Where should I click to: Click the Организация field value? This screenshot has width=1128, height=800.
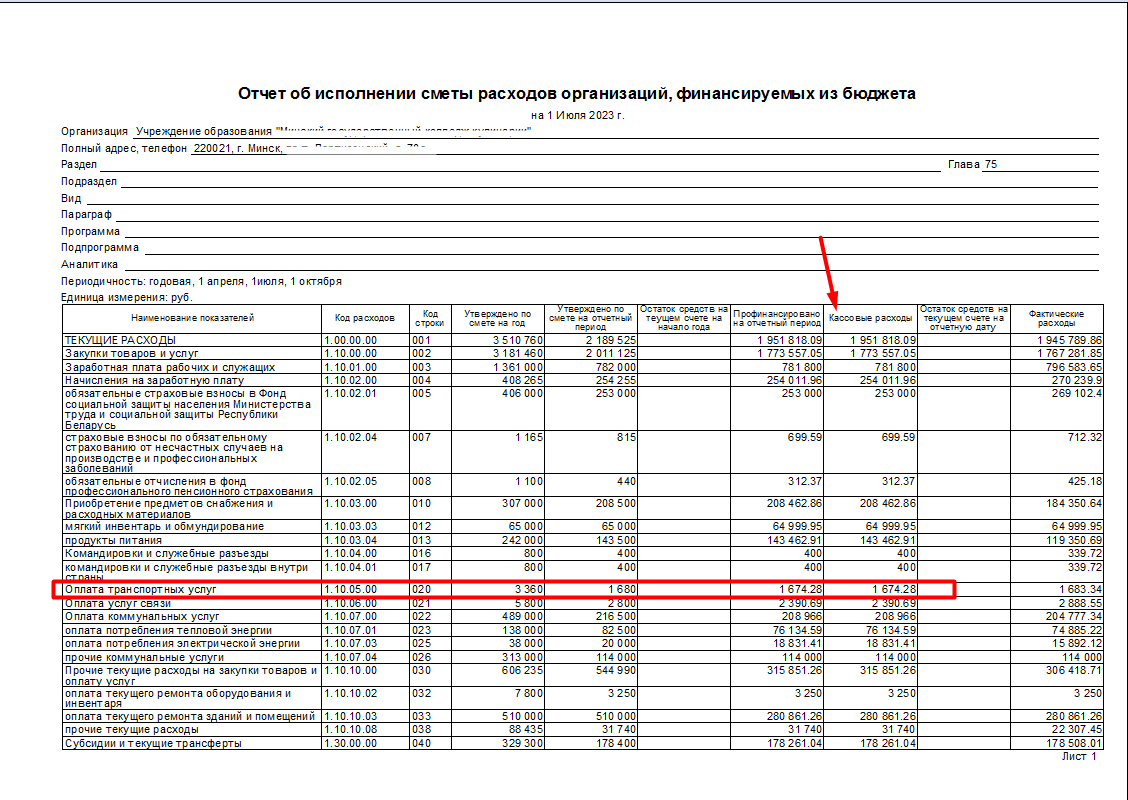coord(332,131)
